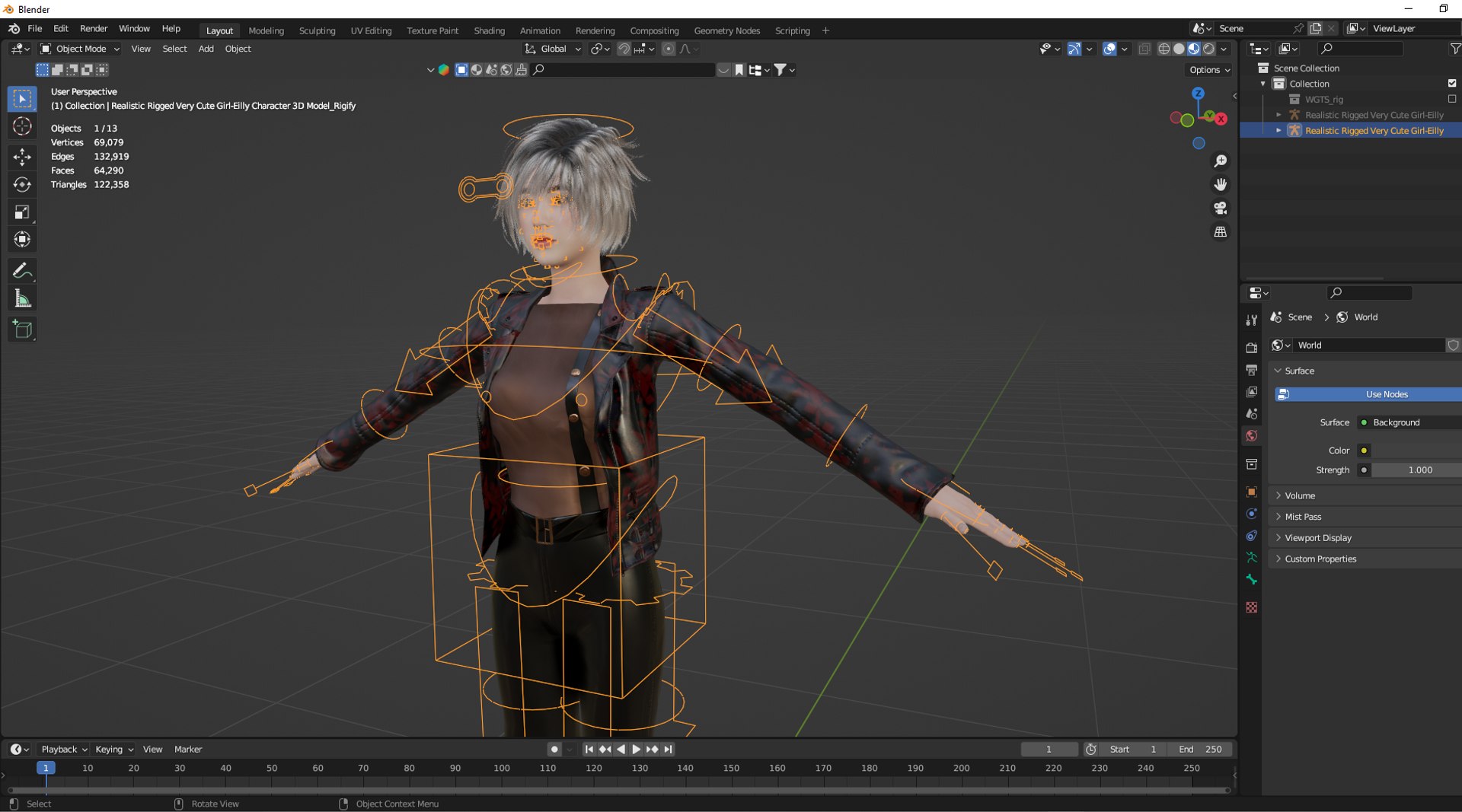Image resolution: width=1462 pixels, height=812 pixels.
Task: Select the Scale tool
Action: pyautogui.click(x=22, y=212)
